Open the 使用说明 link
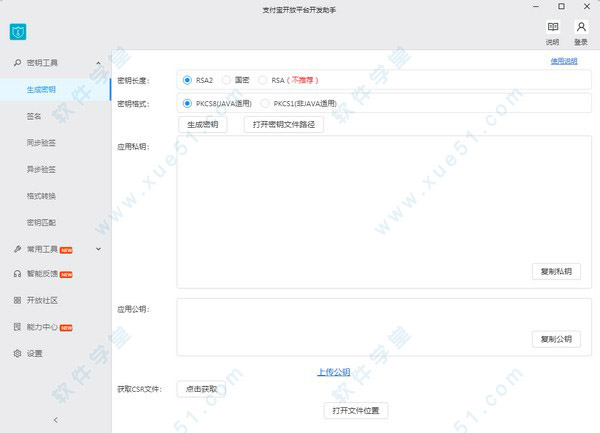Image resolution: width=600 pixels, height=433 pixels. point(564,61)
